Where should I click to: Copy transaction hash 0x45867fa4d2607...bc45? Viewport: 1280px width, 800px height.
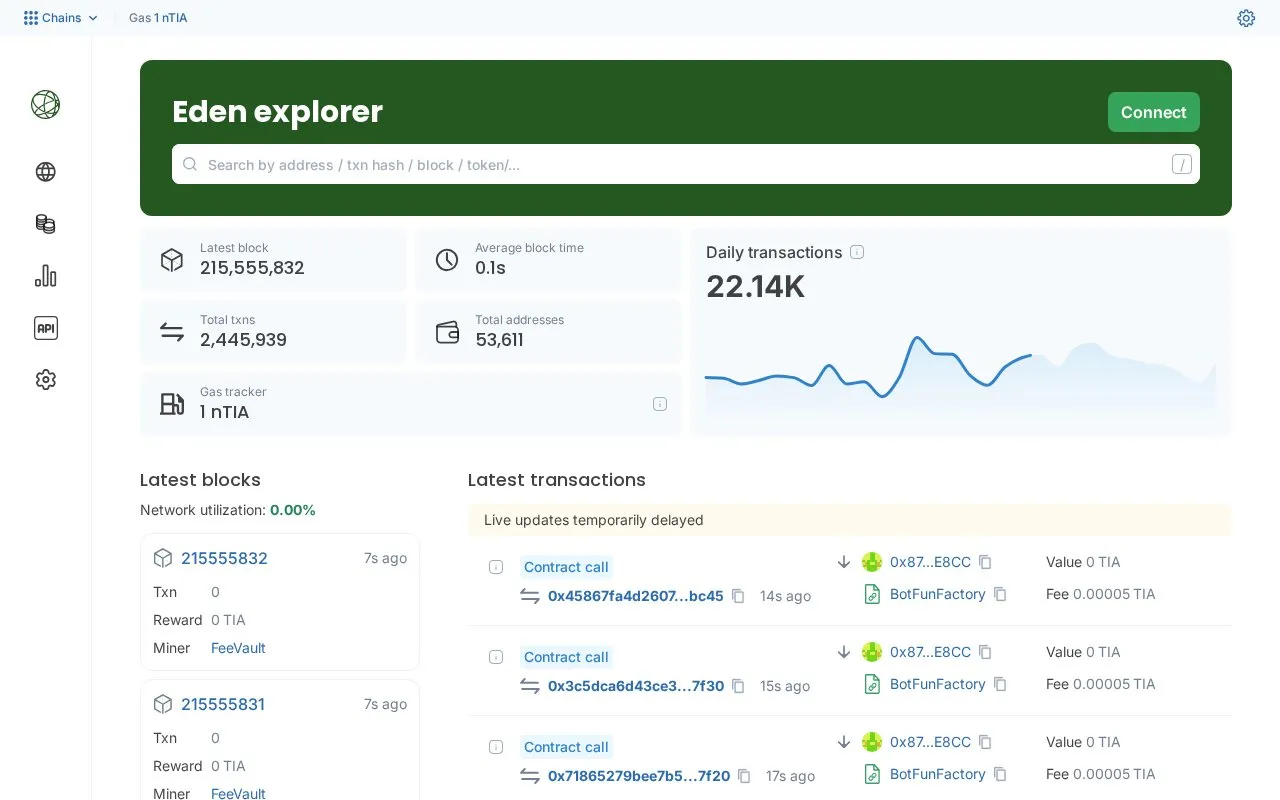[738, 596]
